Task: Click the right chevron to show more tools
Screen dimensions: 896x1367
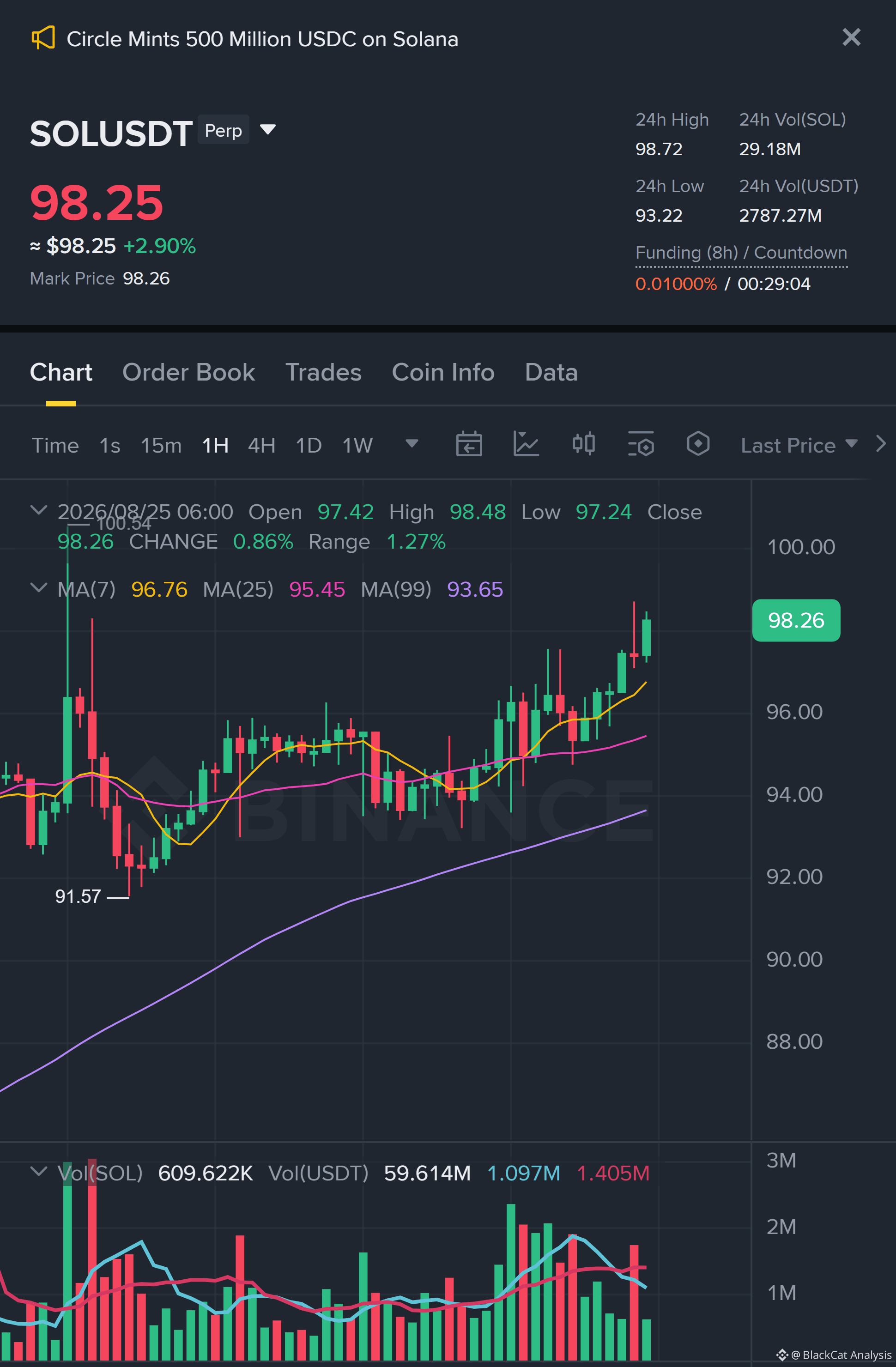Action: pos(881,443)
